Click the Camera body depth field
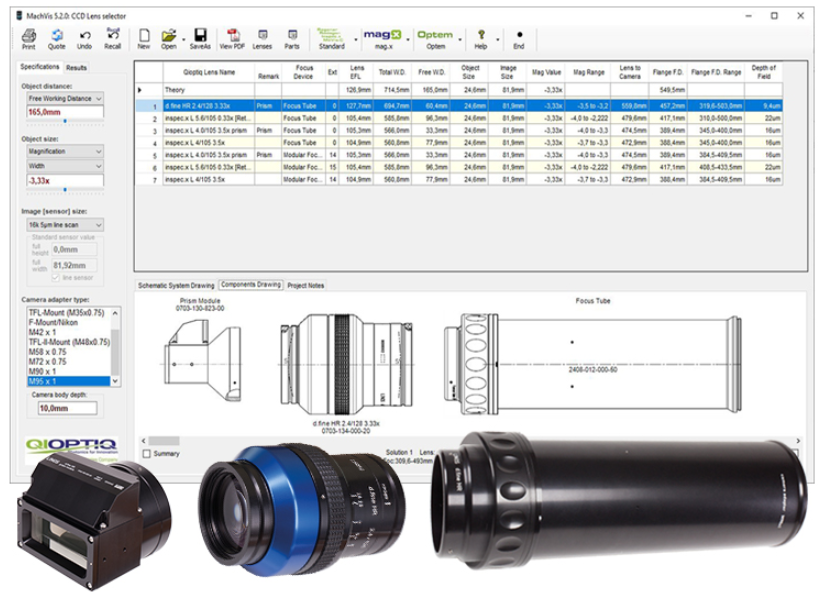The width and height of the screenshot is (818, 597). coord(67,408)
